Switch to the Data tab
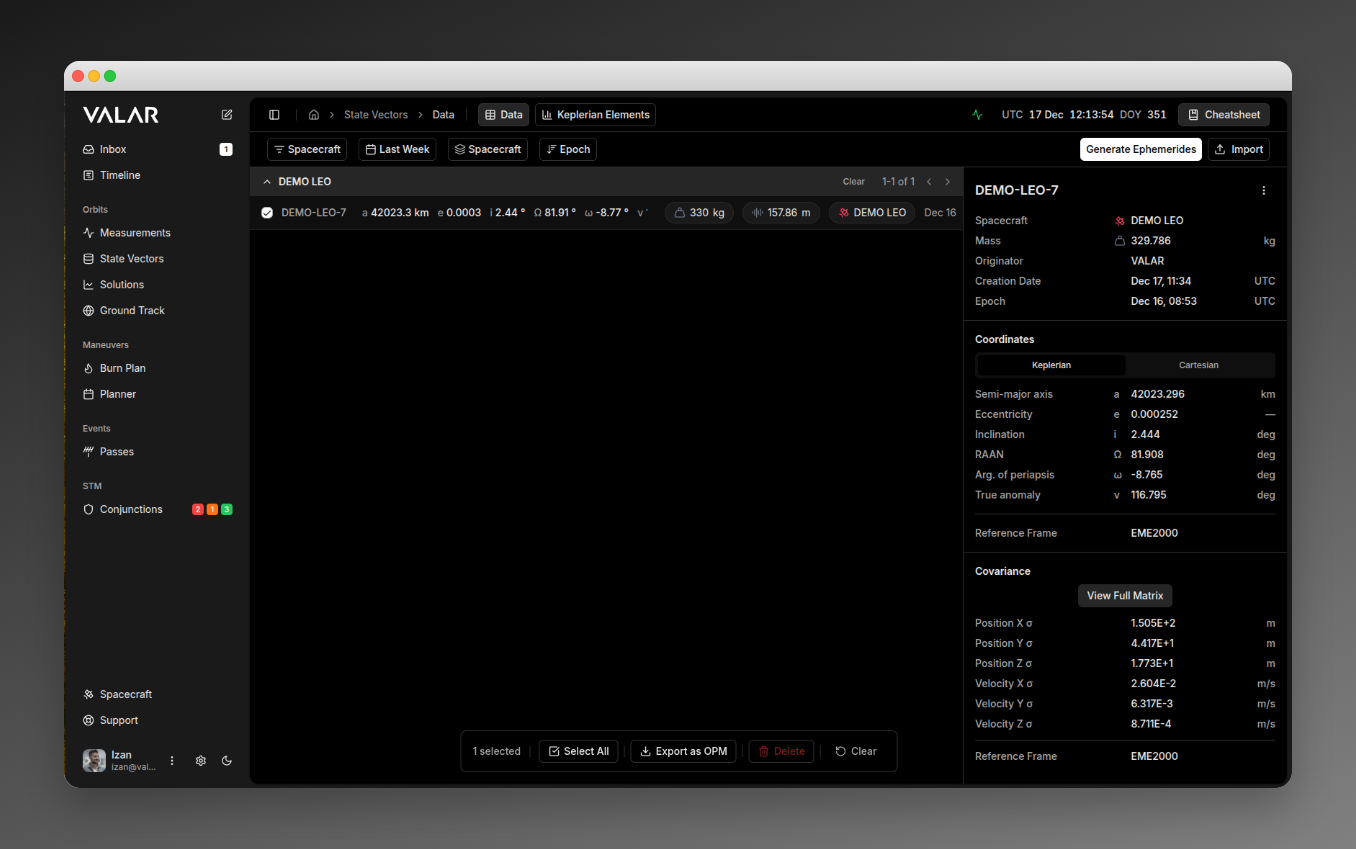This screenshot has width=1356, height=849. (504, 115)
